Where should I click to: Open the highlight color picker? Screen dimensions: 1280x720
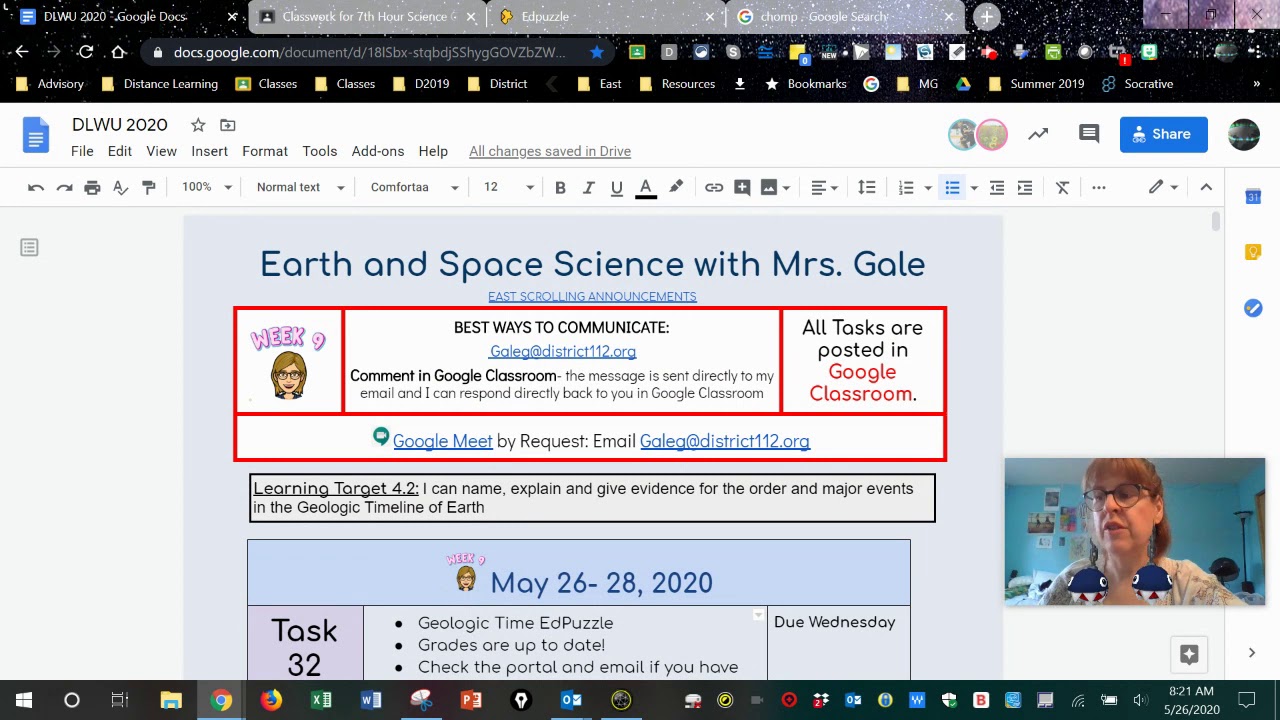[x=676, y=187]
